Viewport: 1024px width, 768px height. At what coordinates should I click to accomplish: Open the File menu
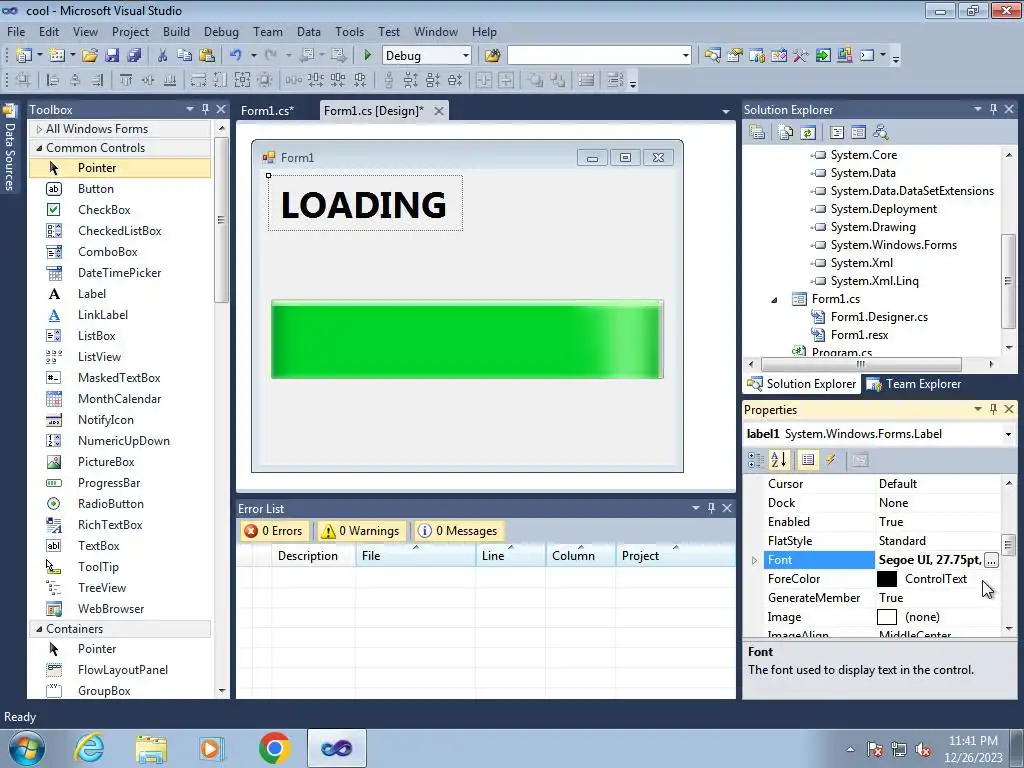pos(16,32)
